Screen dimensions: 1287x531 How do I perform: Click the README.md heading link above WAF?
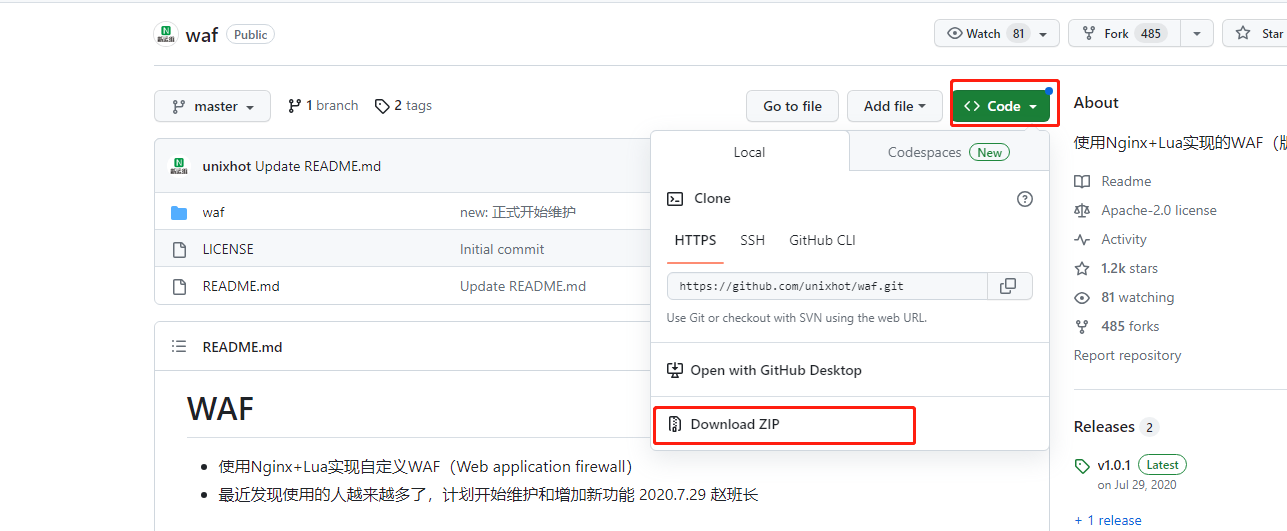tap(242, 347)
